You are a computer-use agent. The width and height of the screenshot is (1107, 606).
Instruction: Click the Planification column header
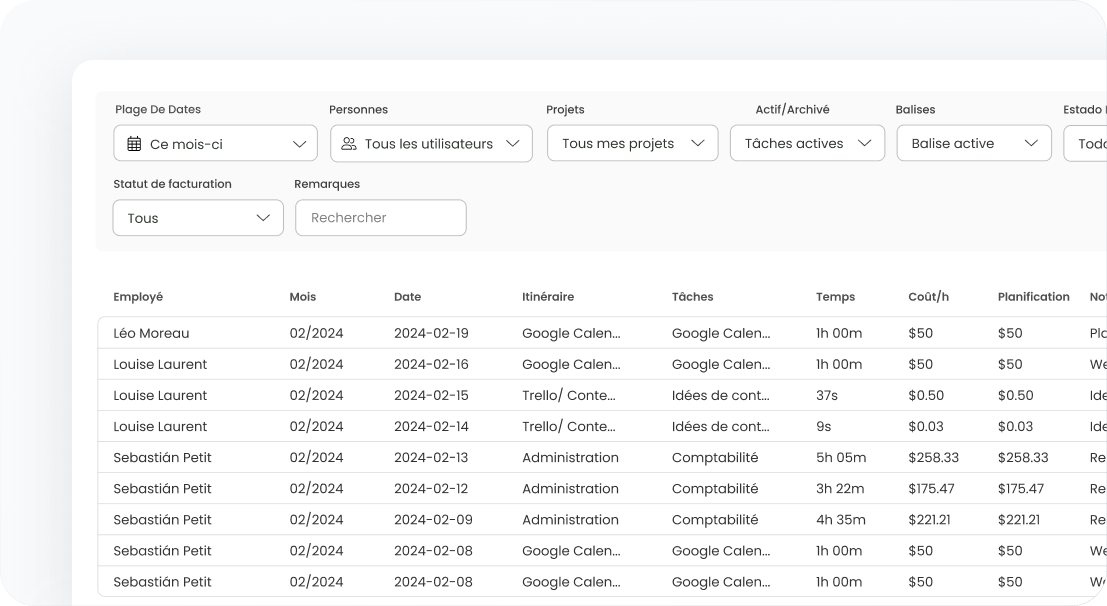tap(1034, 297)
